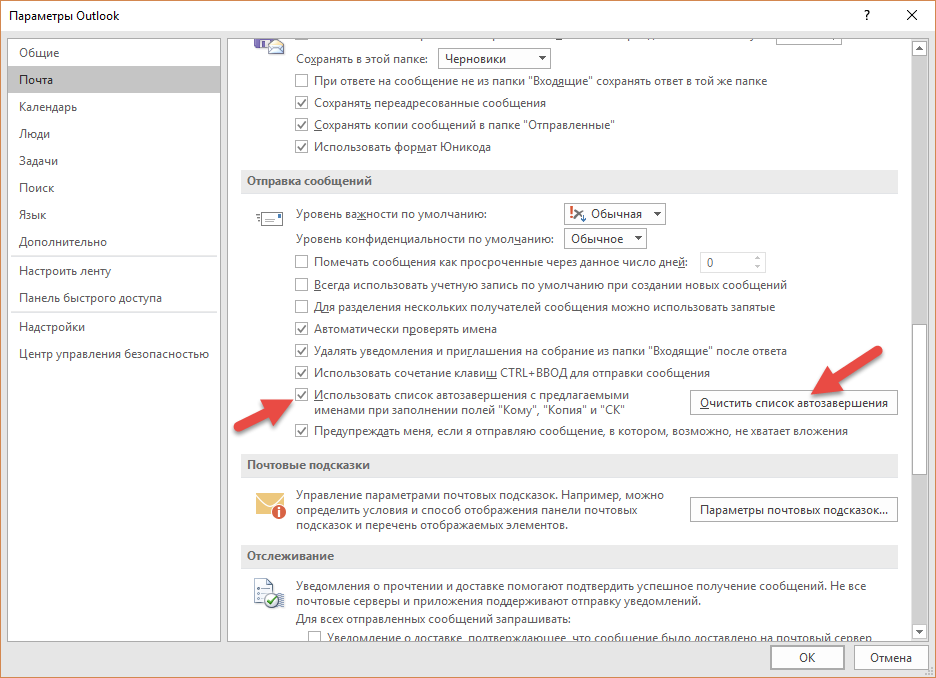This screenshot has width=936, height=678.
Task: Toggle autocomplete list suggestions checkbox
Action: [301, 395]
